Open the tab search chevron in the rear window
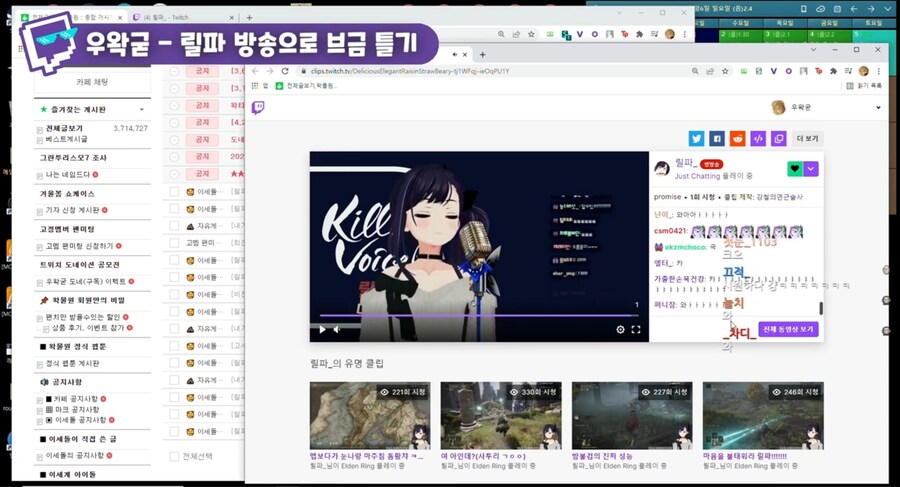The height and width of the screenshot is (487, 900). 619,13
